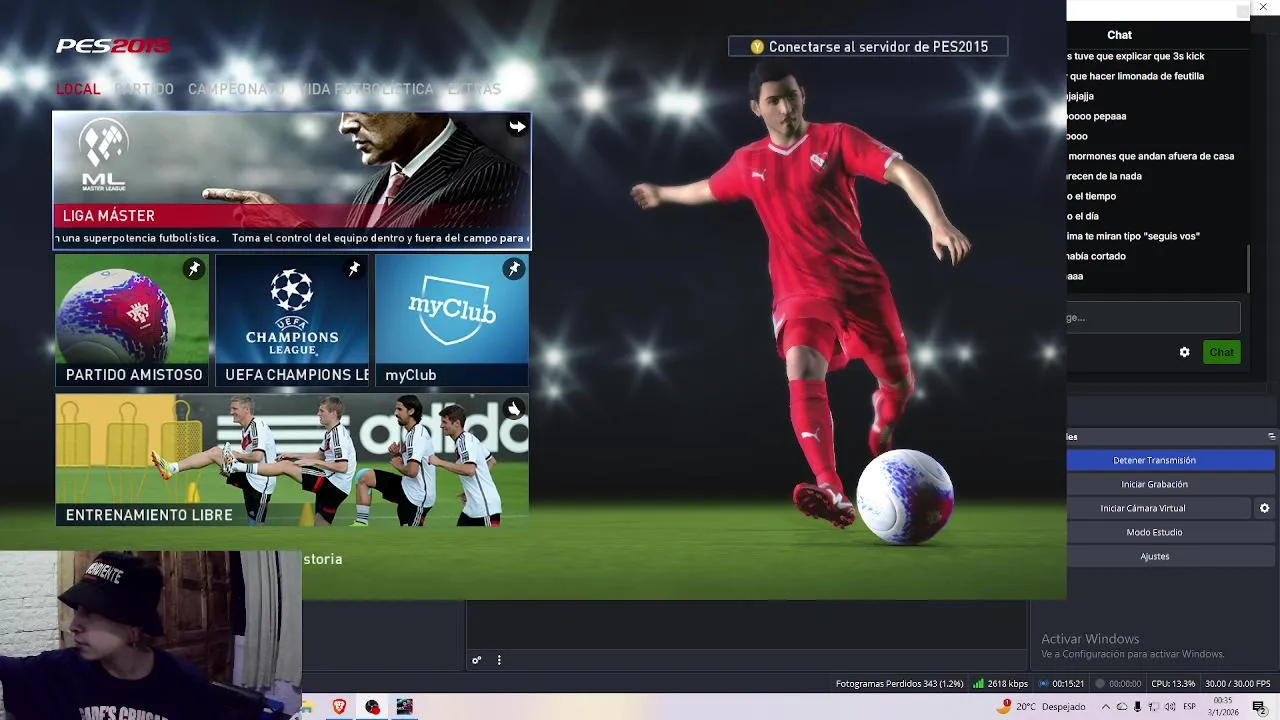Viewport: 1280px width, 720px height.
Task: Open Windows notification center icon
Action: [1259, 707]
